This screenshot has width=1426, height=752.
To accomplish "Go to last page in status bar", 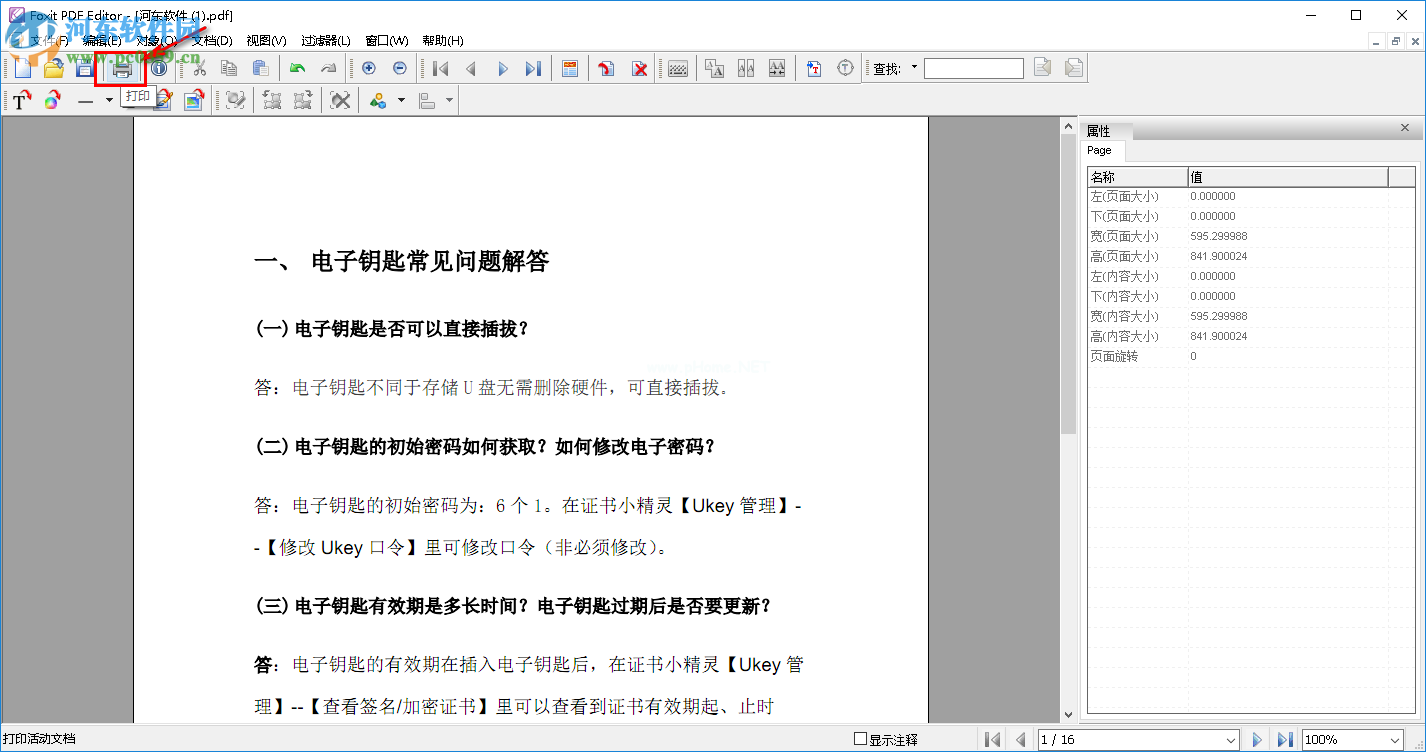I will click(1285, 739).
